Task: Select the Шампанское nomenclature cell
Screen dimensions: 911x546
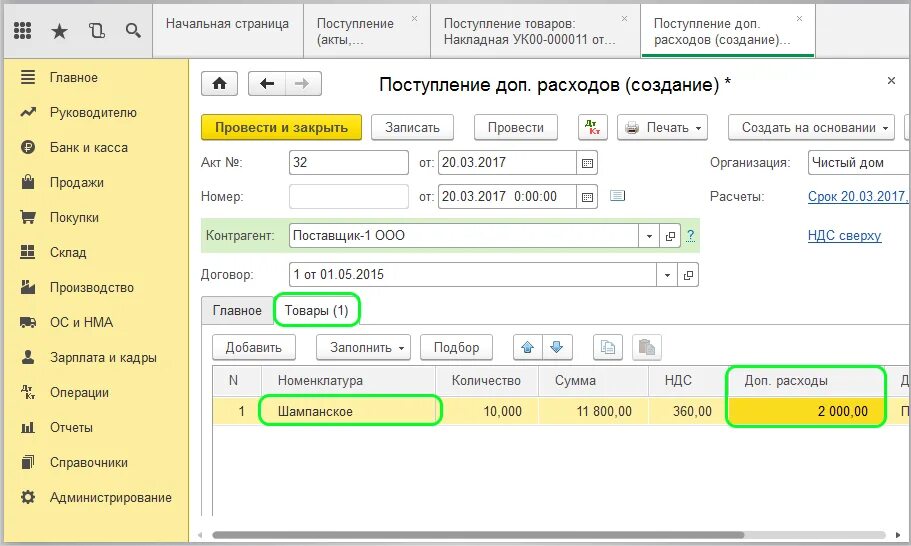Action: tap(348, 411)
